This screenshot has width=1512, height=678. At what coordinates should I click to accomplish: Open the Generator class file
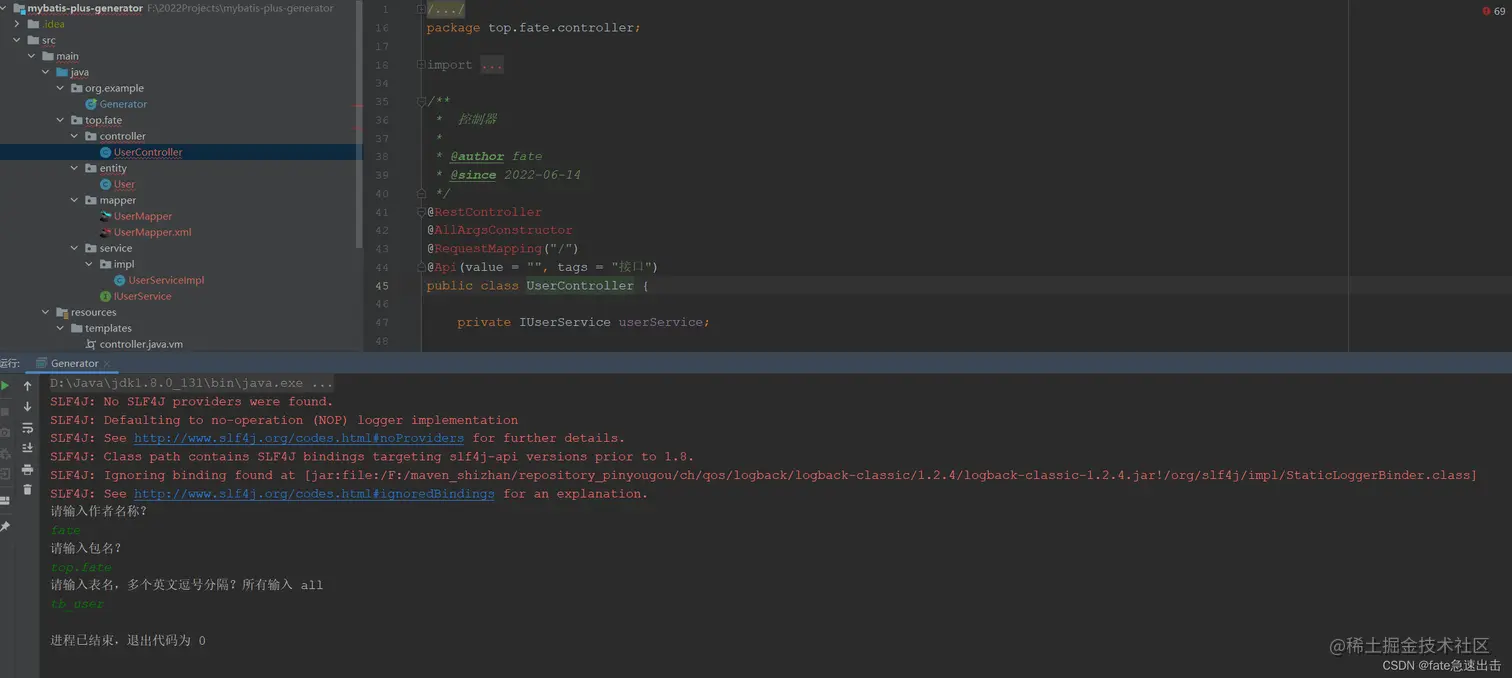[123, 104]
